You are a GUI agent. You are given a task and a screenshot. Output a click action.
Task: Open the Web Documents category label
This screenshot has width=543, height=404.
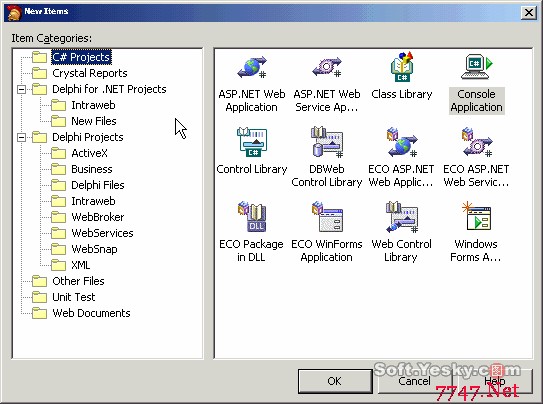point(91,313)
